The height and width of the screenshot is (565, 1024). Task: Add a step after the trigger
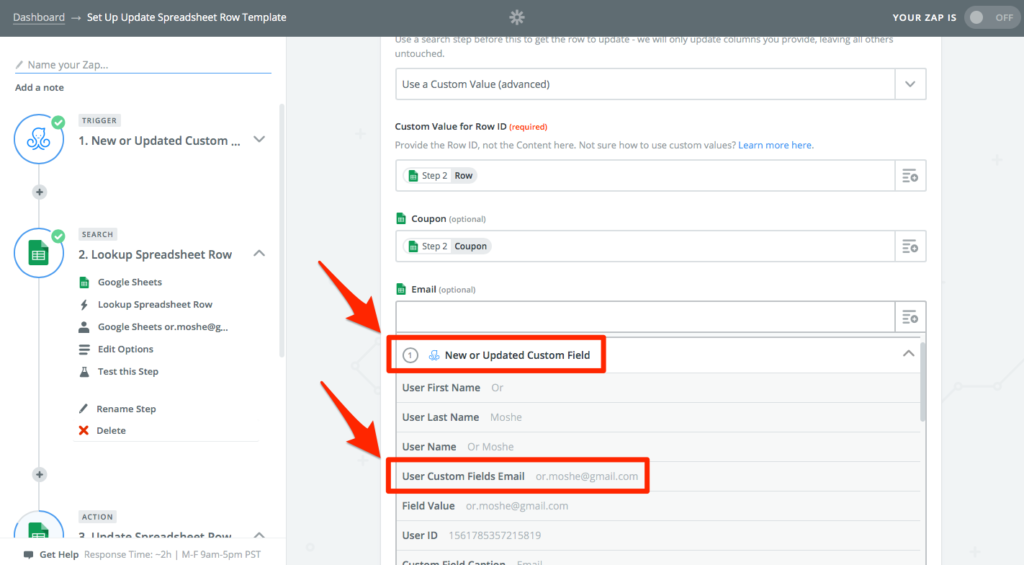[39, 192]
